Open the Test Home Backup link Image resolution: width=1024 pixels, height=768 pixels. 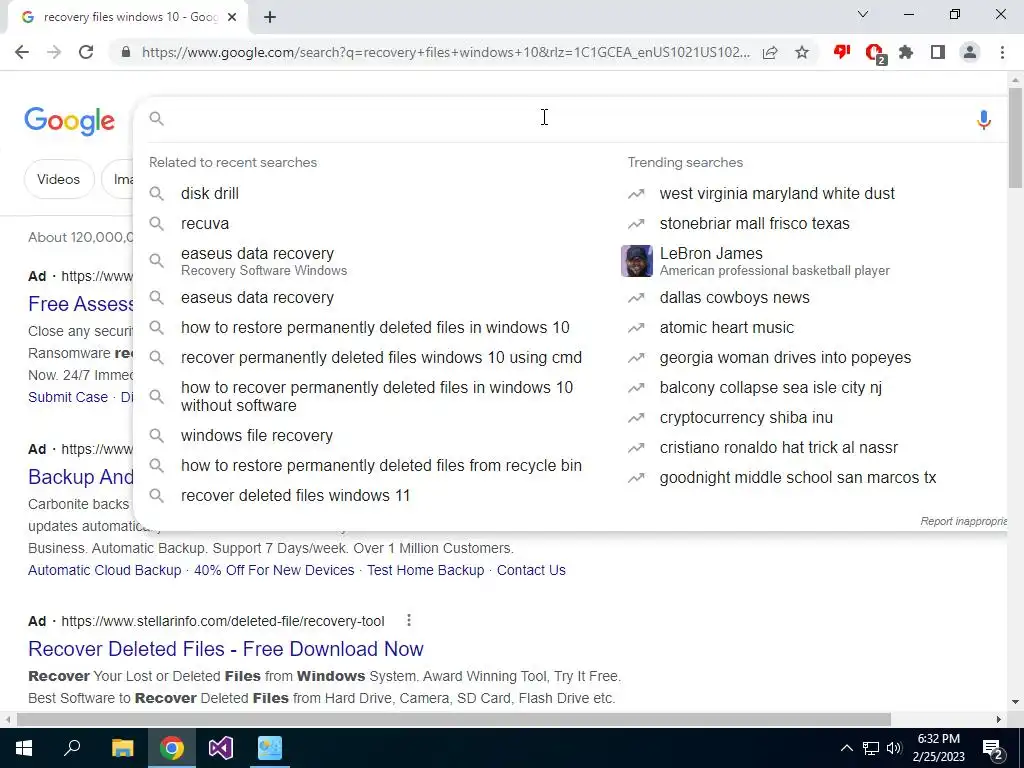(426, 570)
